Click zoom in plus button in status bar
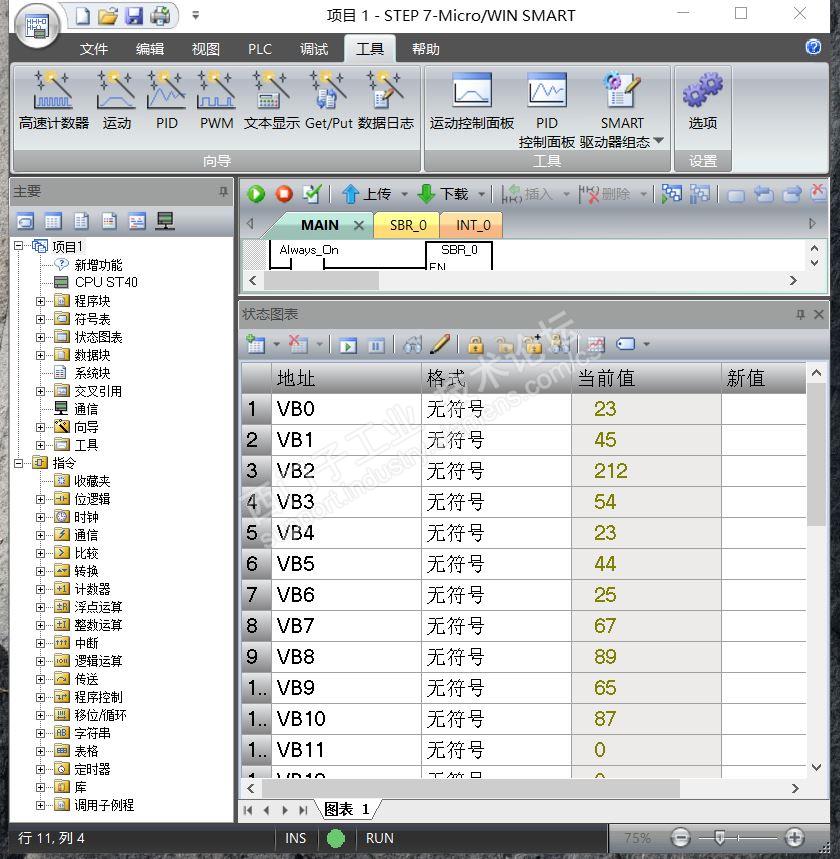The width and height of the screenshot is (840, 859). [795, 838]
